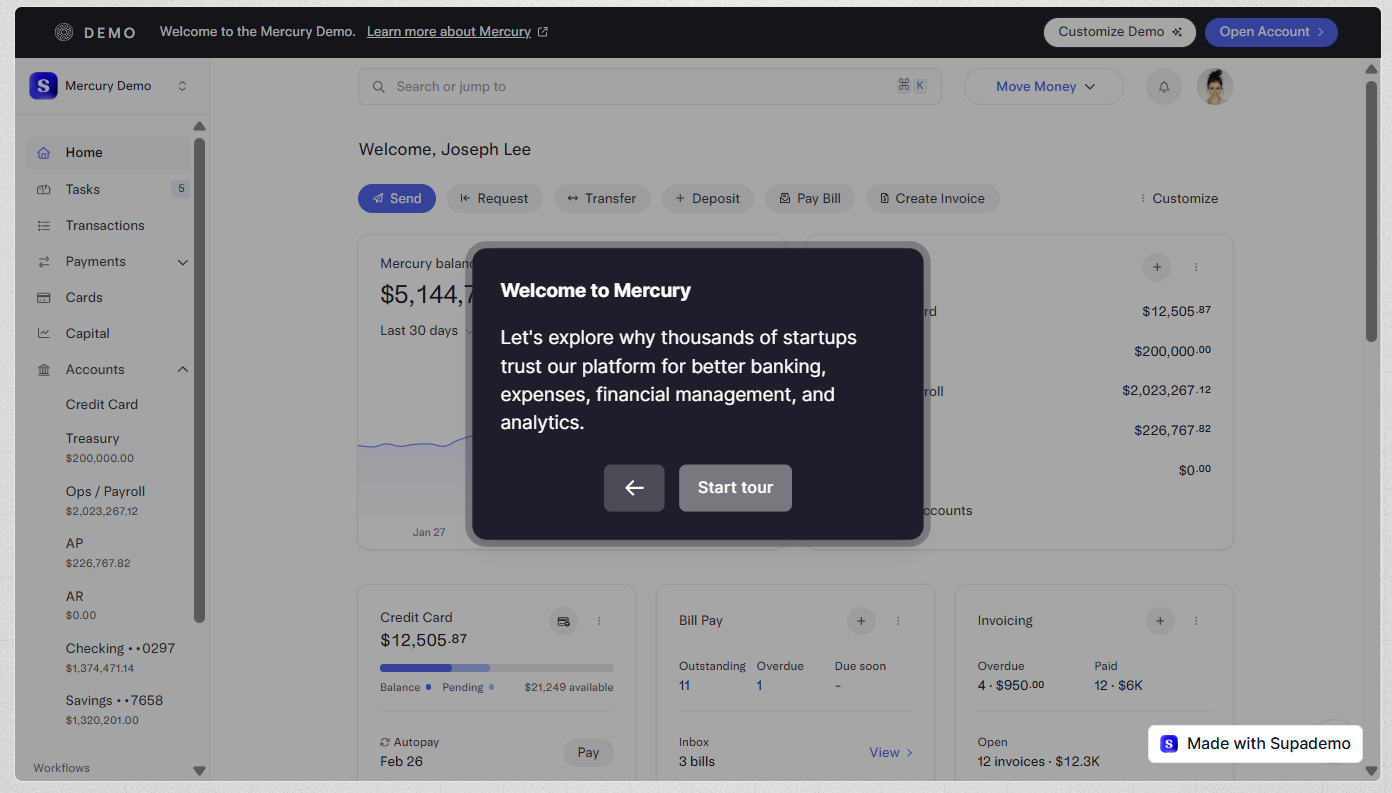The width and height of the screenshot is (1392, 793).
Task: Click the credit card balance progress bar
Action: click(497, 668)
